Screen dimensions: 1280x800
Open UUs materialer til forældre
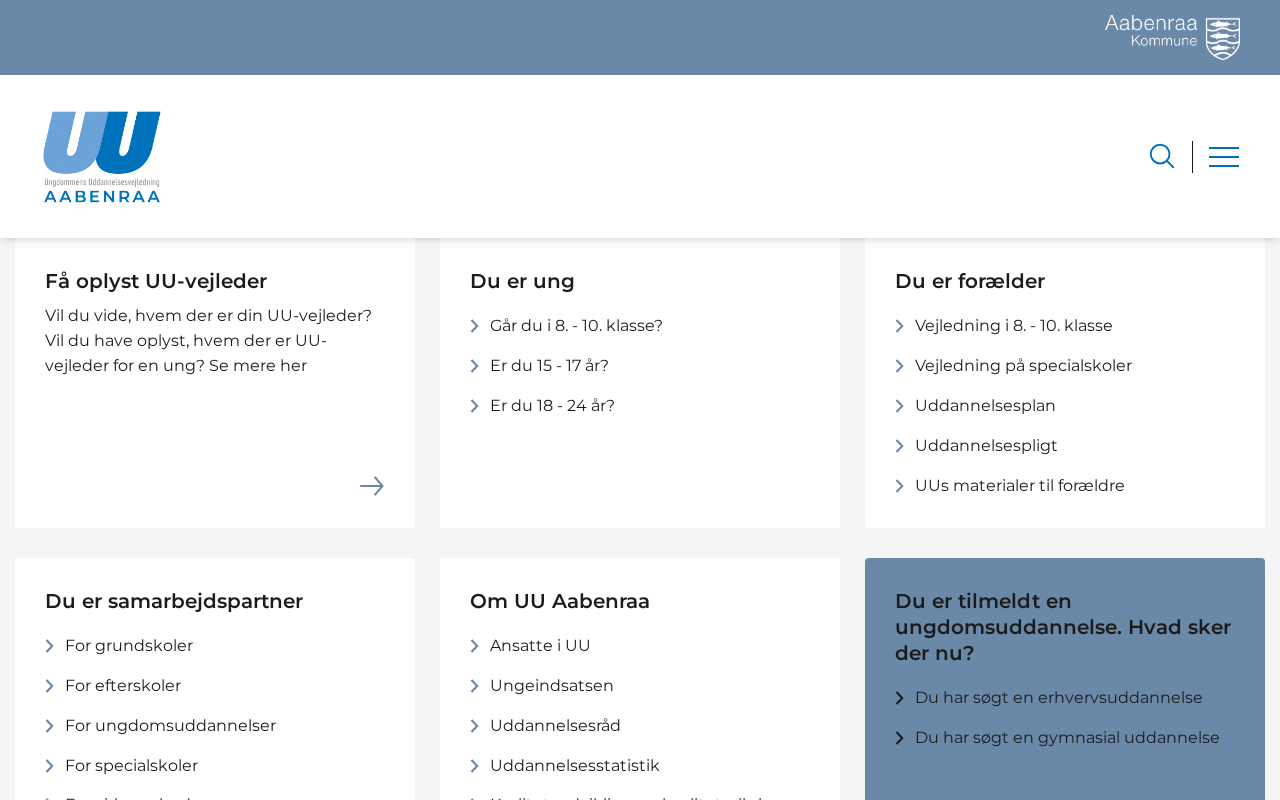[1019, 486]
